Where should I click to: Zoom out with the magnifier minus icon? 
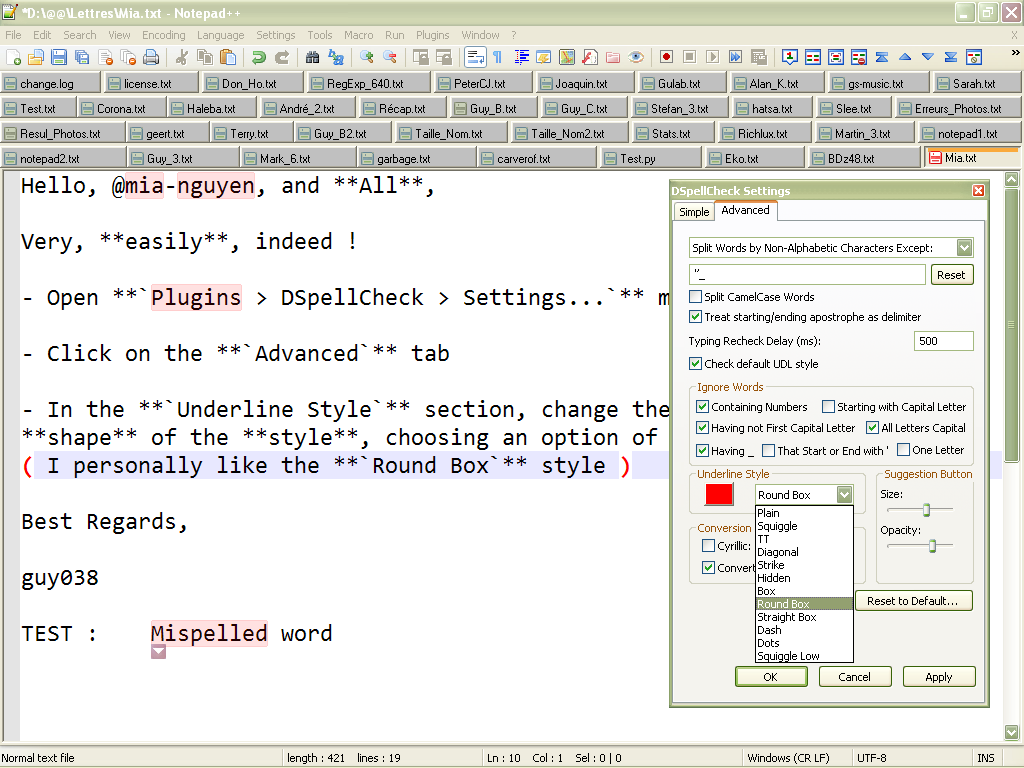pos(390,57)
